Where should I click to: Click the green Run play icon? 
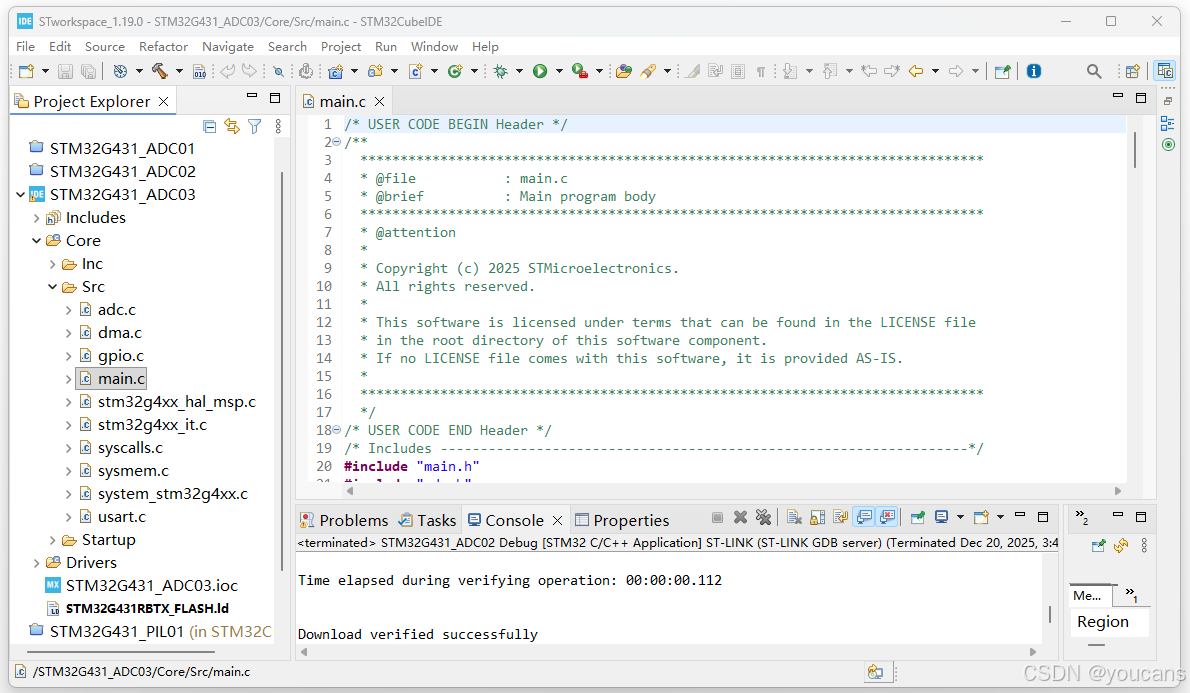(x=540, y=71)
